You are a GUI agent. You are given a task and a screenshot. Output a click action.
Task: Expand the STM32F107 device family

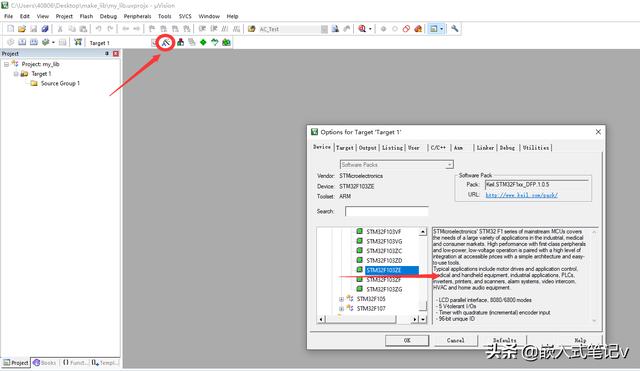[341, 309]
